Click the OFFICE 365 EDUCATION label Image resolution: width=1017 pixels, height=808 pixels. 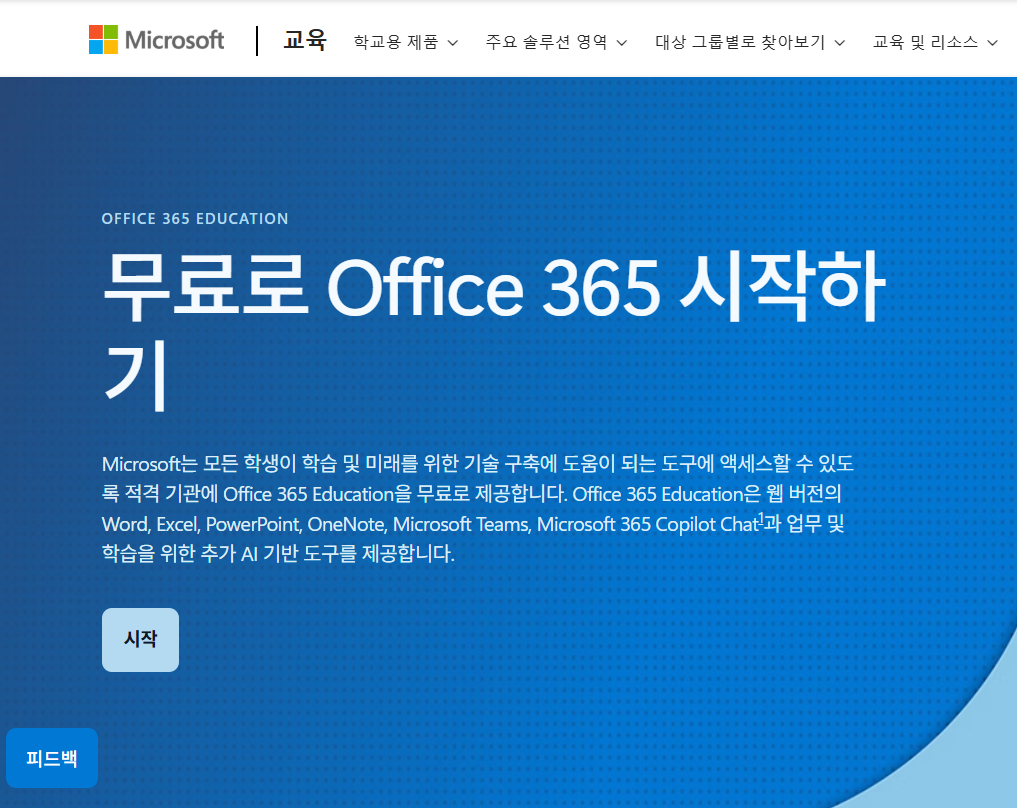point(195,219)
